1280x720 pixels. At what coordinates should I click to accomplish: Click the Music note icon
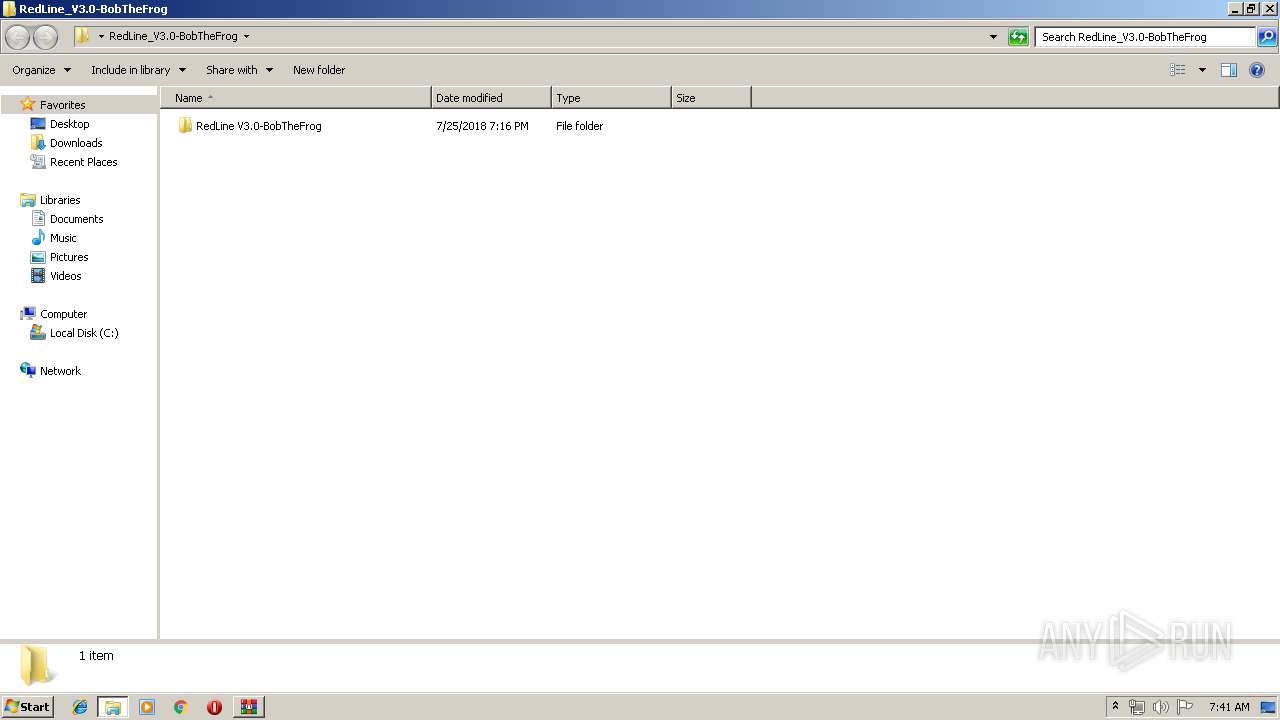(x=38, y=238)
